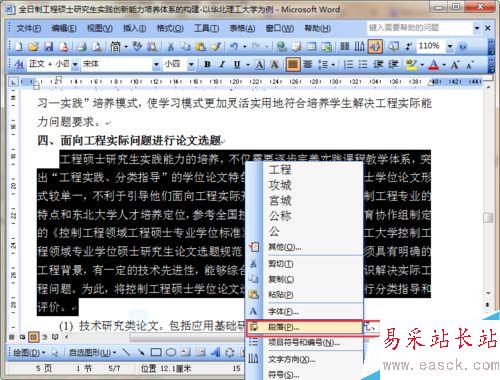Choose 其他(O)... in the context menu
Viewport: 500px width, 380px height.
[304, 247]
